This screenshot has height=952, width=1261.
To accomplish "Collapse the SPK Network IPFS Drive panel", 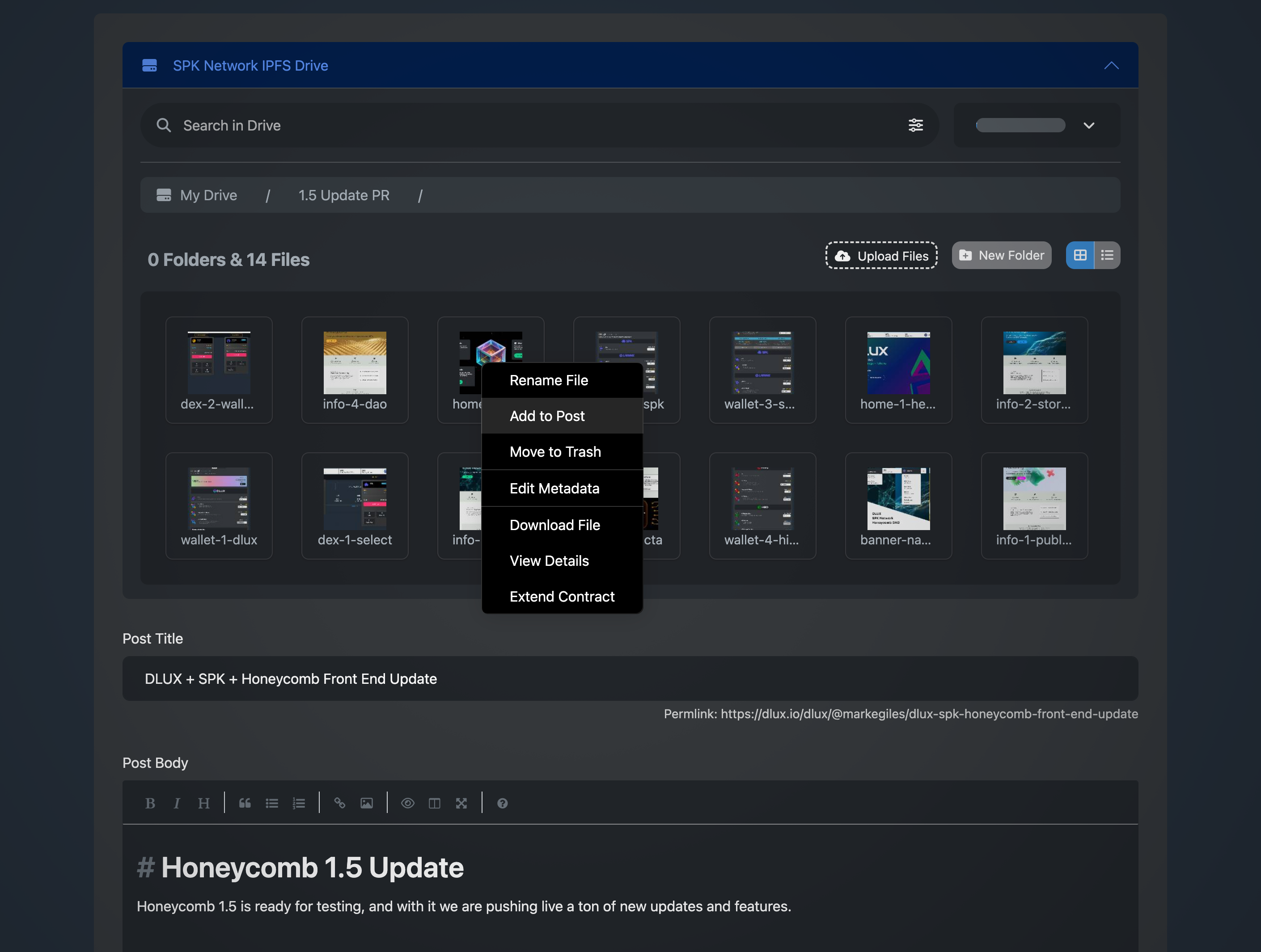I will click(x=1111, y=66).
